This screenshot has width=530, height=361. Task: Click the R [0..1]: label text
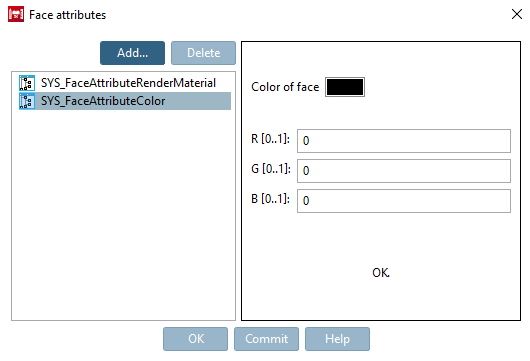[x=270, y=139]
